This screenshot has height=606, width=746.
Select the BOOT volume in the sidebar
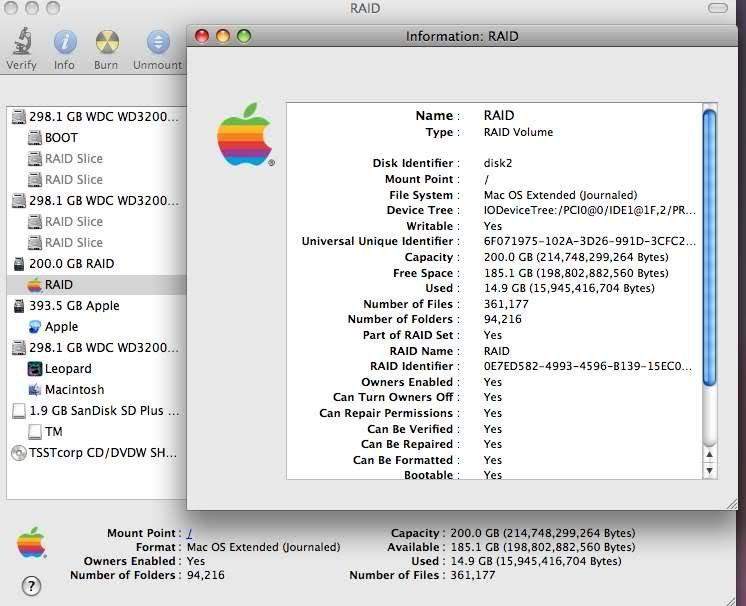pos(61,137)
